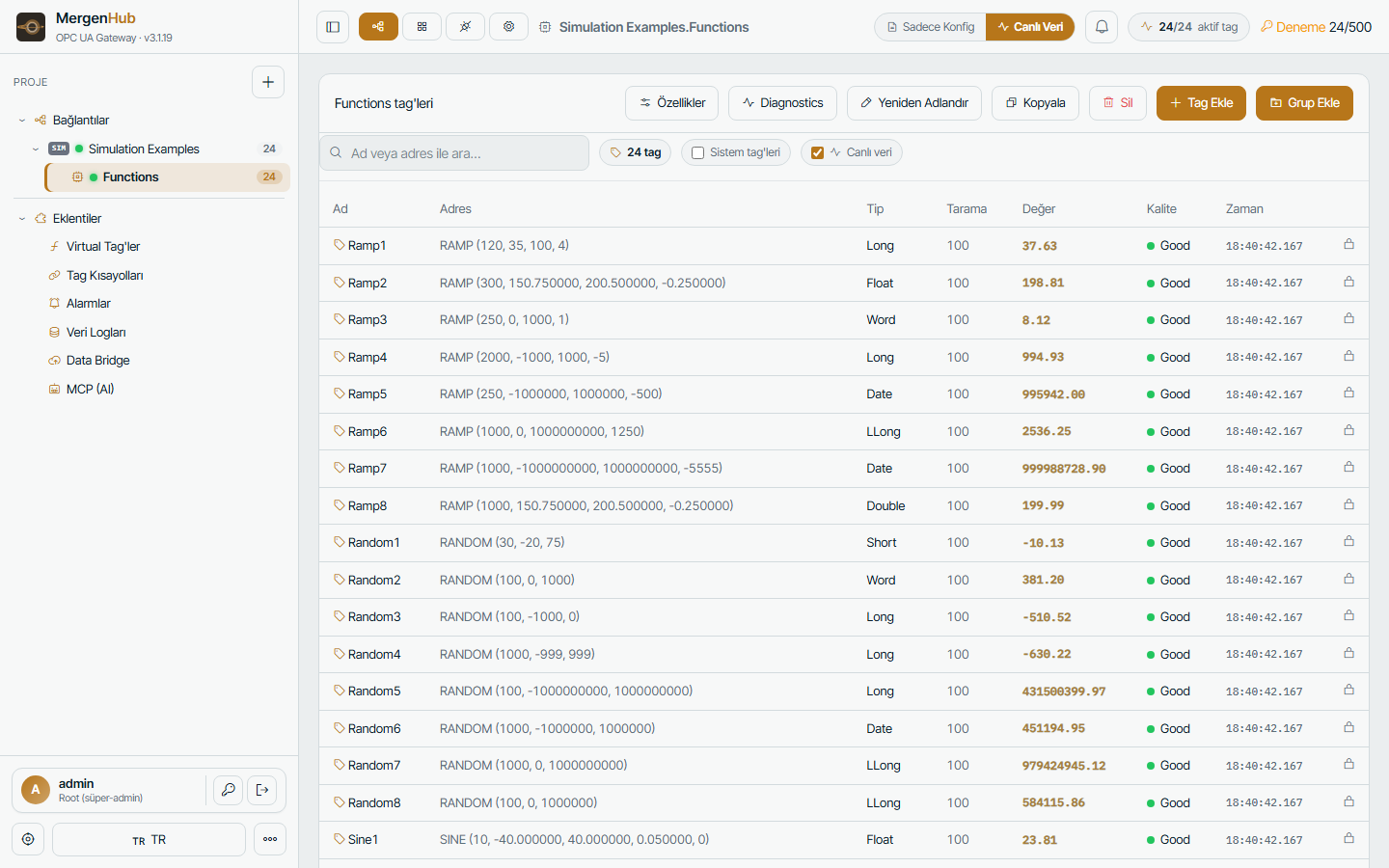Click the 24/24 aktif tag indicator
Screen dimensions: 1389x868
point(1188,27)
